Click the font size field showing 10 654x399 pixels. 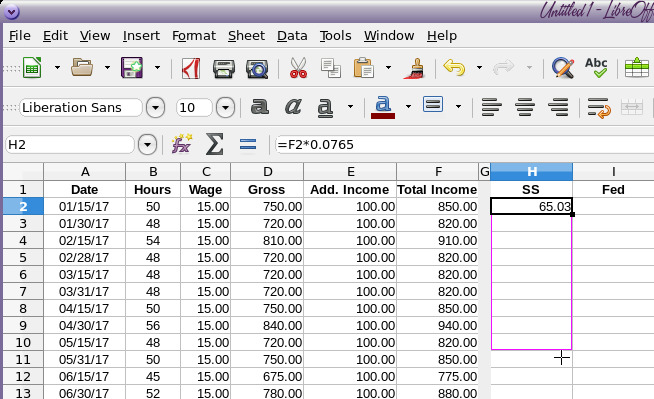click(x=194, y=108)
